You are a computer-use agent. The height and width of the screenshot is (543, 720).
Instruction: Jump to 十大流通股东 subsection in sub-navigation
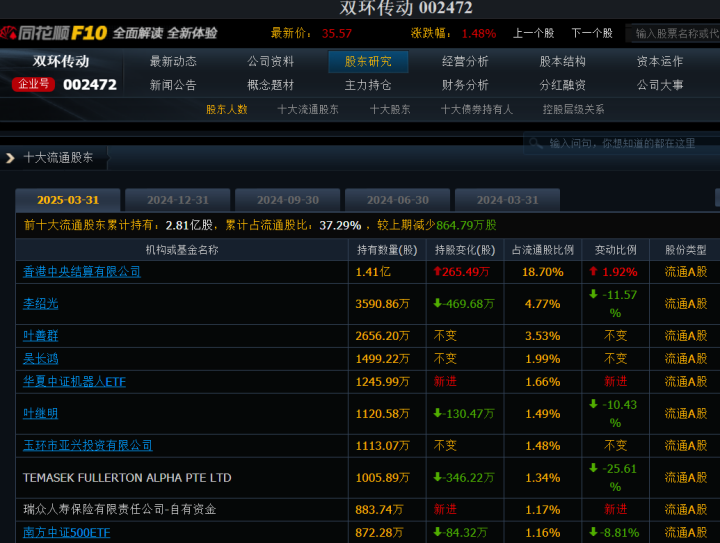pos(308,109)
